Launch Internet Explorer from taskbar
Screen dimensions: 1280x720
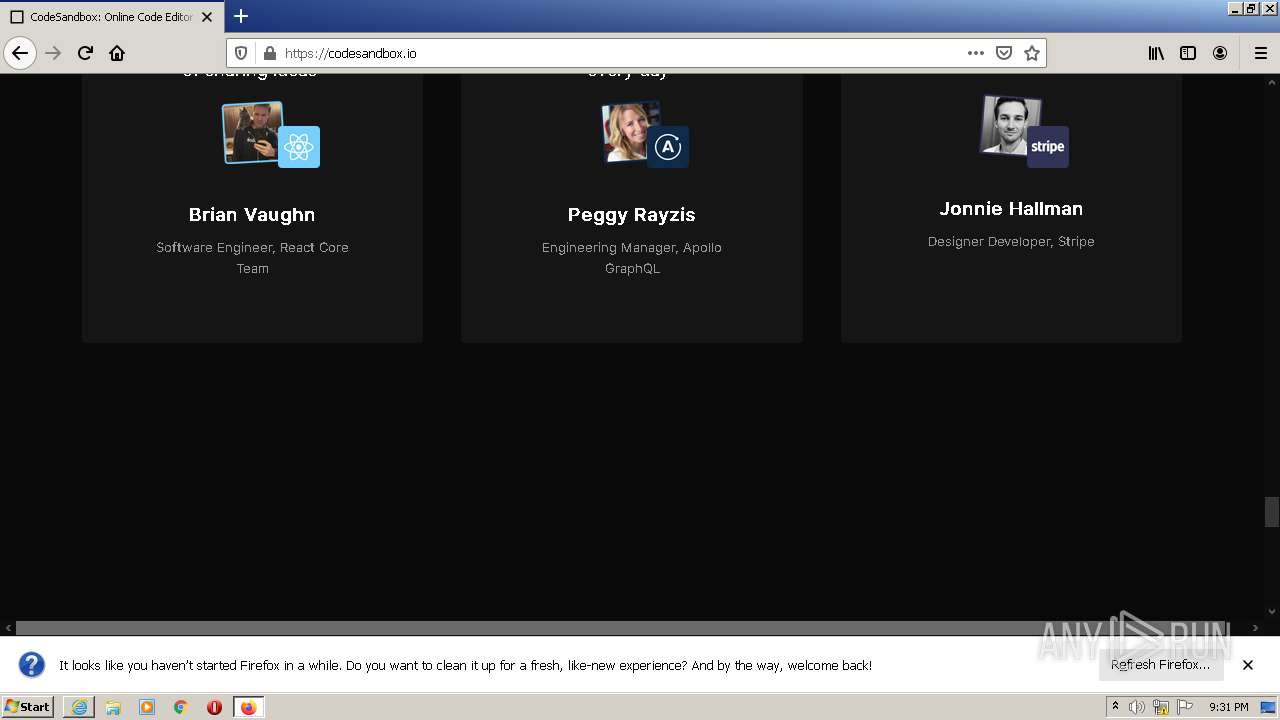coord(79,707)
